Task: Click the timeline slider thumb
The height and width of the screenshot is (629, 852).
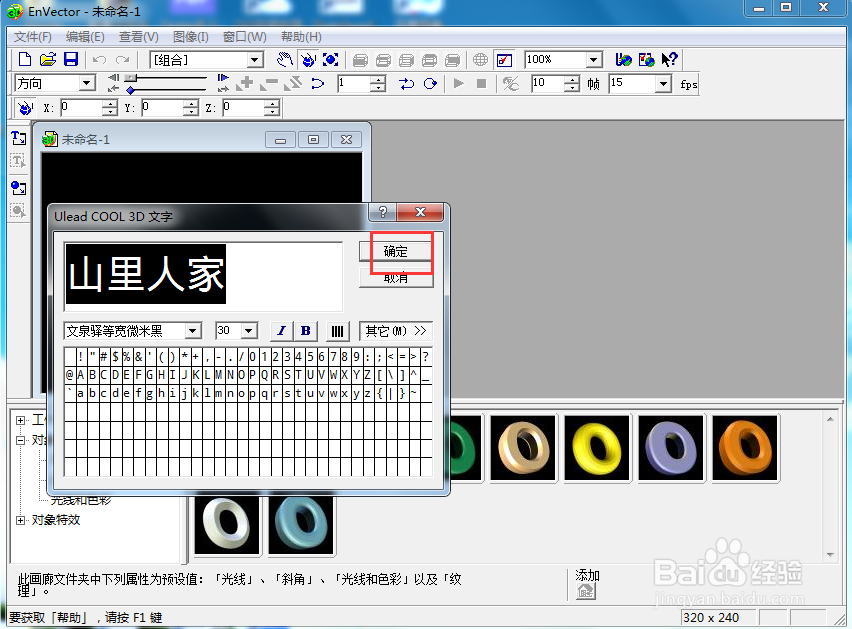Action: tap(131, 78)
